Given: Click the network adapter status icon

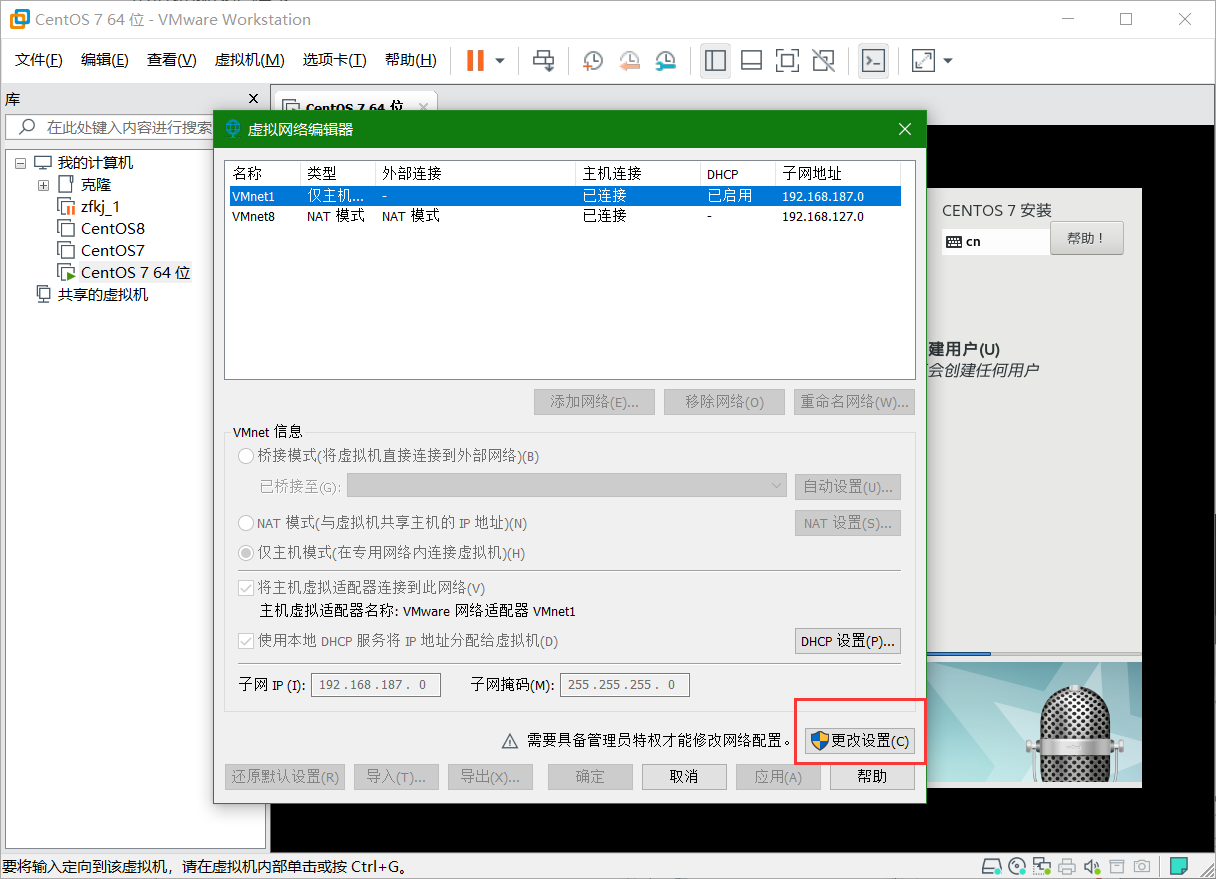Looking at the screenshot, I should (x=1042, y=865).
